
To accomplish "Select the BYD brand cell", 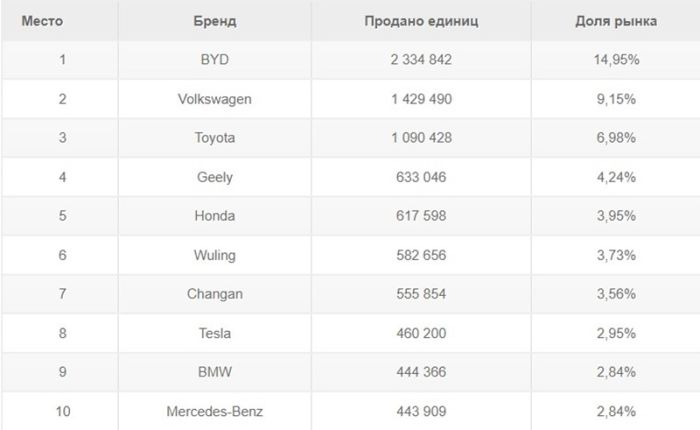I will pyautogui.click(x=215, y=60).
